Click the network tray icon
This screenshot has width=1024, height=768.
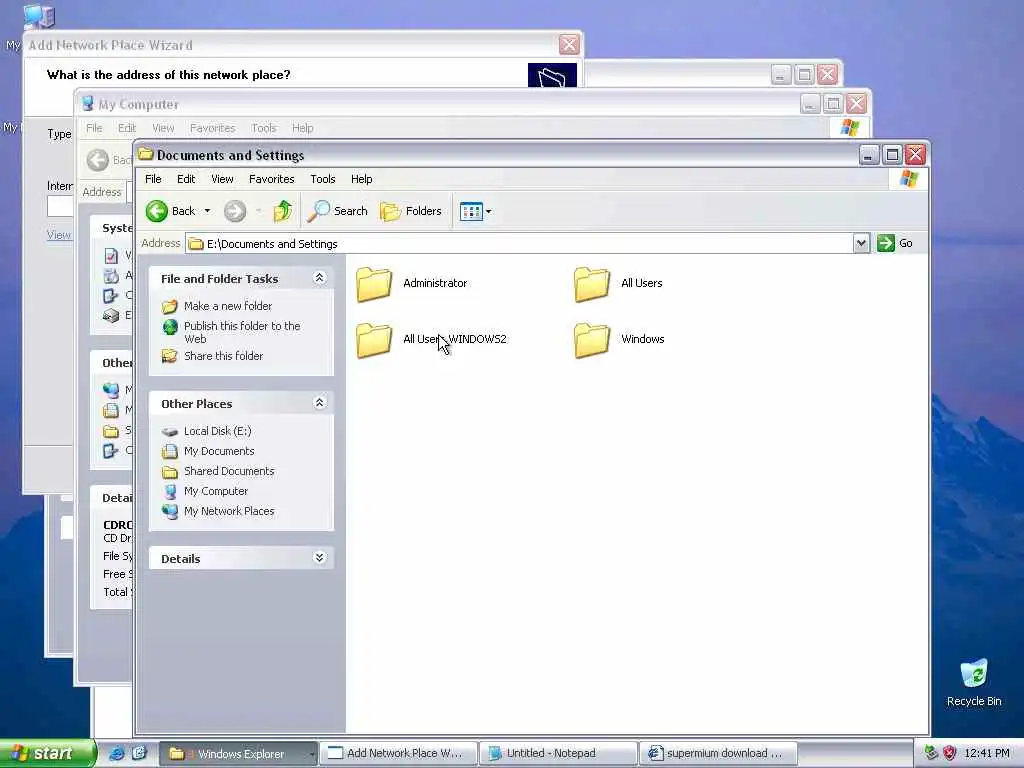(931, 754)
